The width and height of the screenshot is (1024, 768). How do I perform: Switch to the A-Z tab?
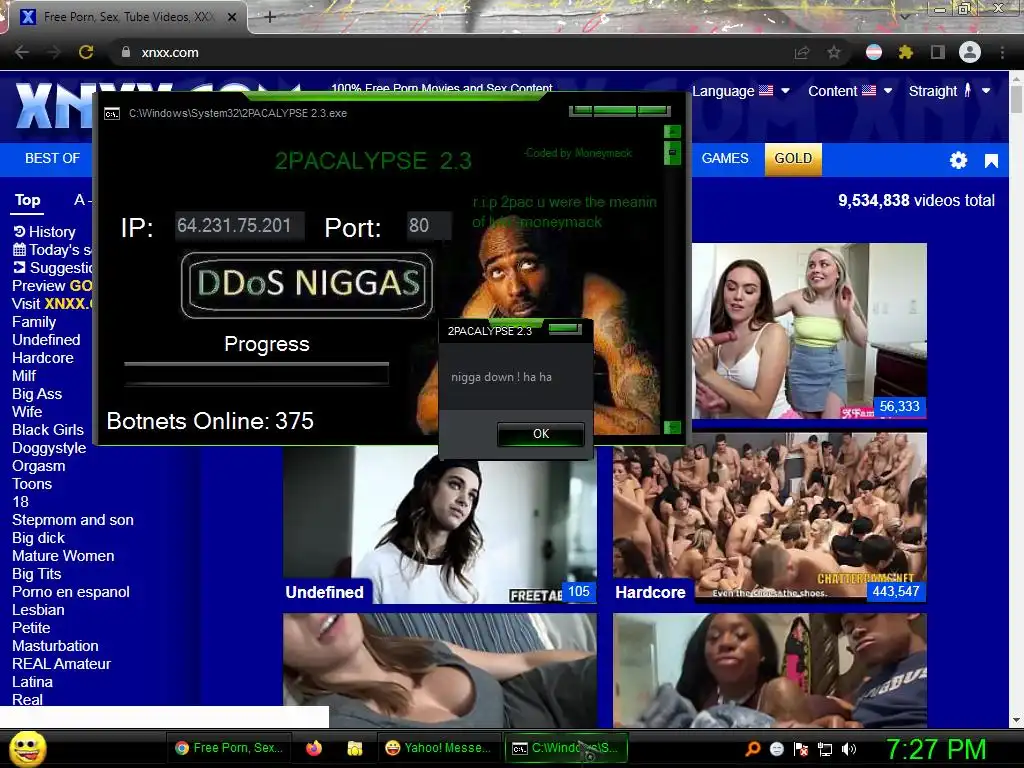[83, 200]
